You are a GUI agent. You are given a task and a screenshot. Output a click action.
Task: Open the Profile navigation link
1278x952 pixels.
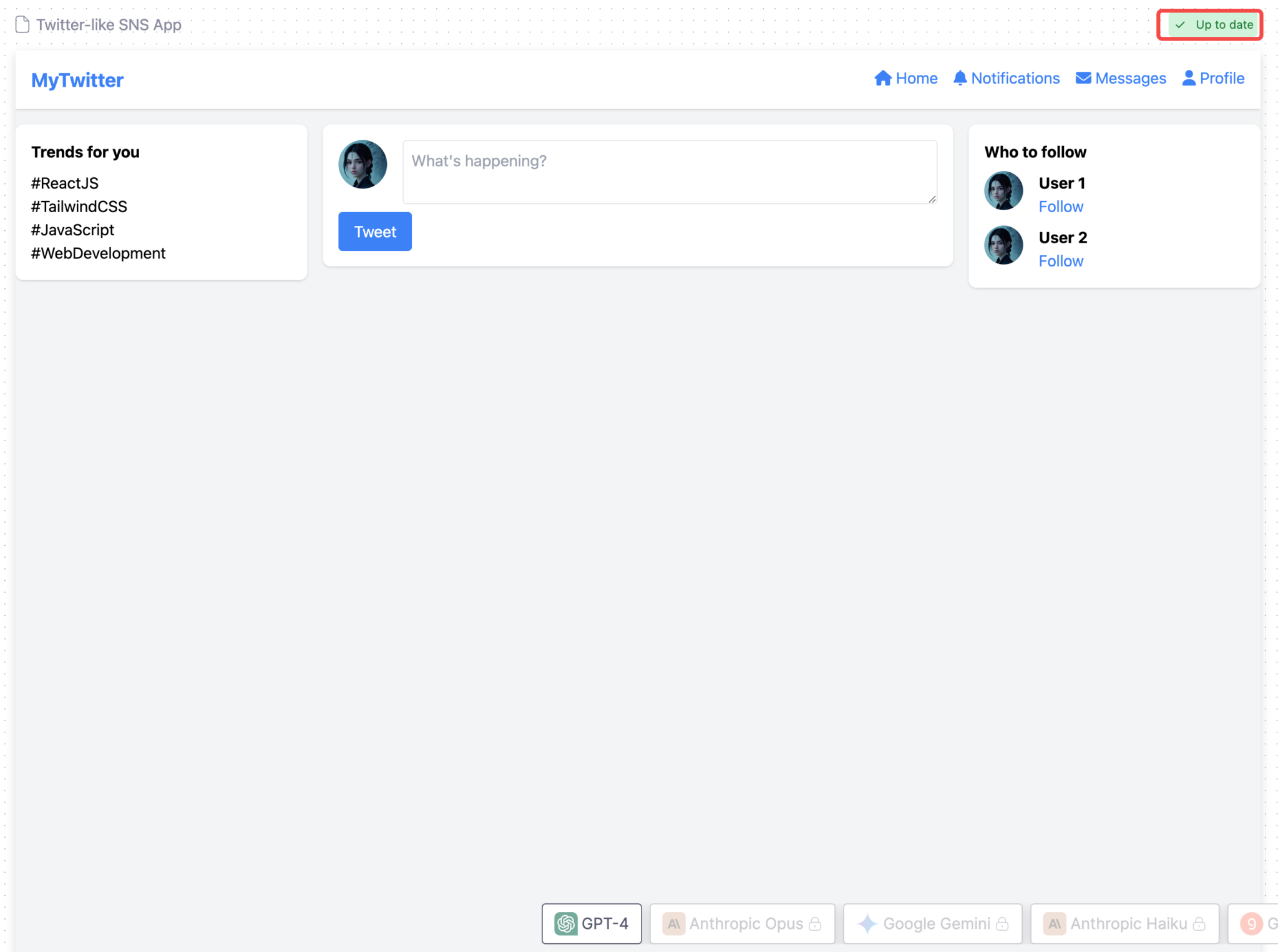pyautogui.click(x=1213, y=78)
